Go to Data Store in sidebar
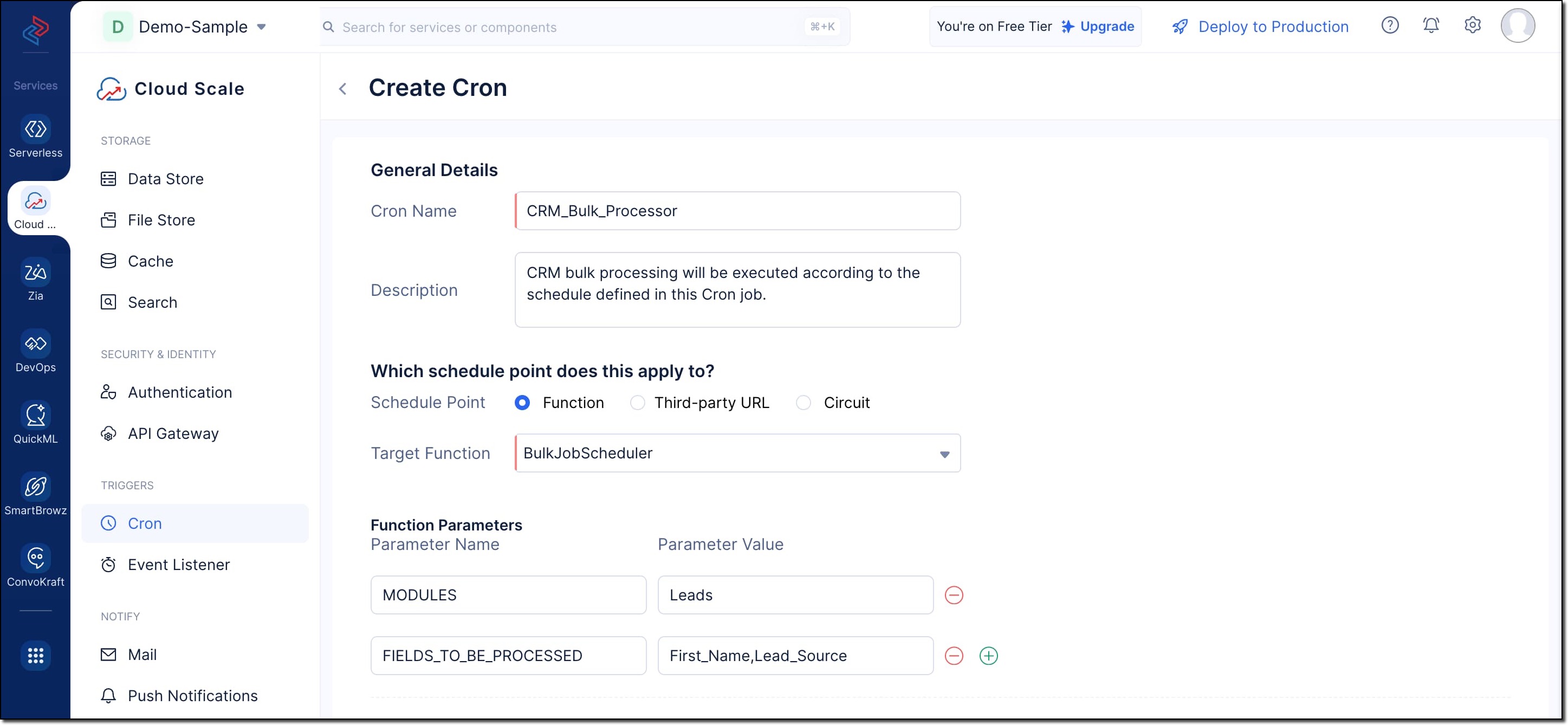Viewport: 1568px width, 725px height. pos(165,179)
